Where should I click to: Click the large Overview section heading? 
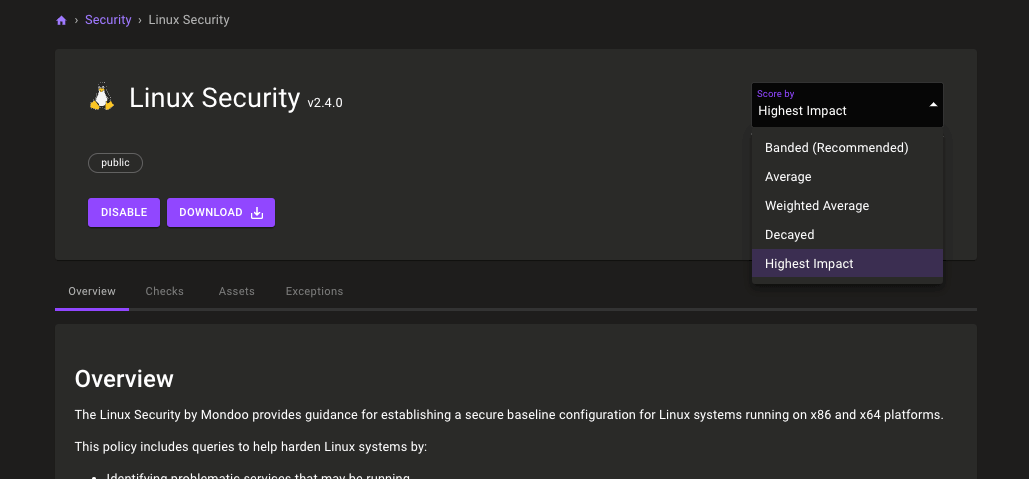pos(124,380)
